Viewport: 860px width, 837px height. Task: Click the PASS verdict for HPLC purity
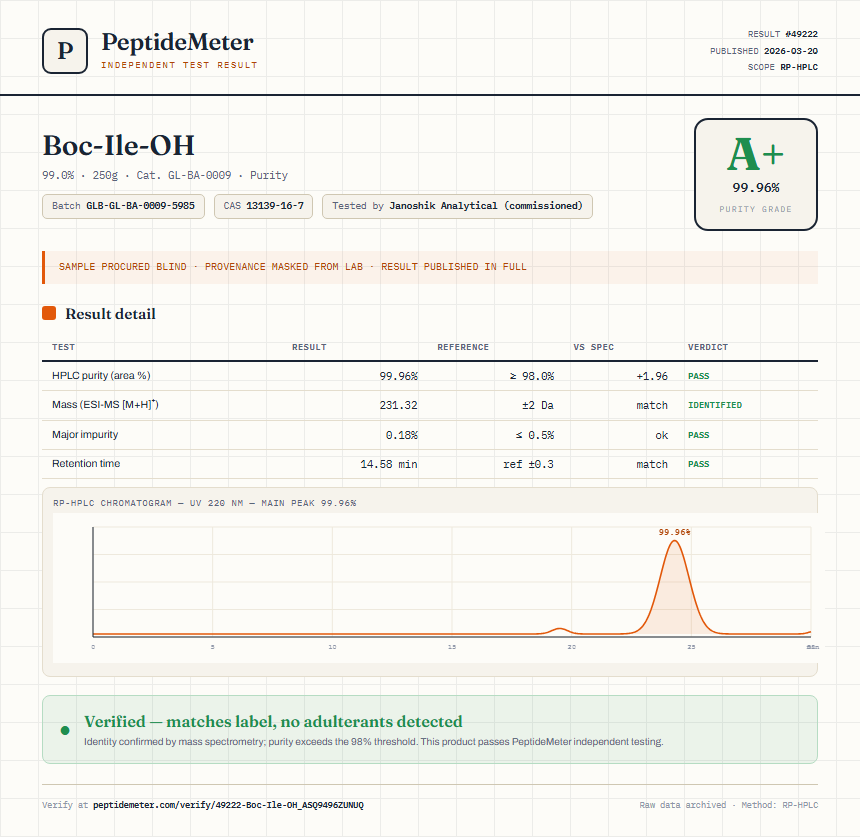click(x=698, y=376)
